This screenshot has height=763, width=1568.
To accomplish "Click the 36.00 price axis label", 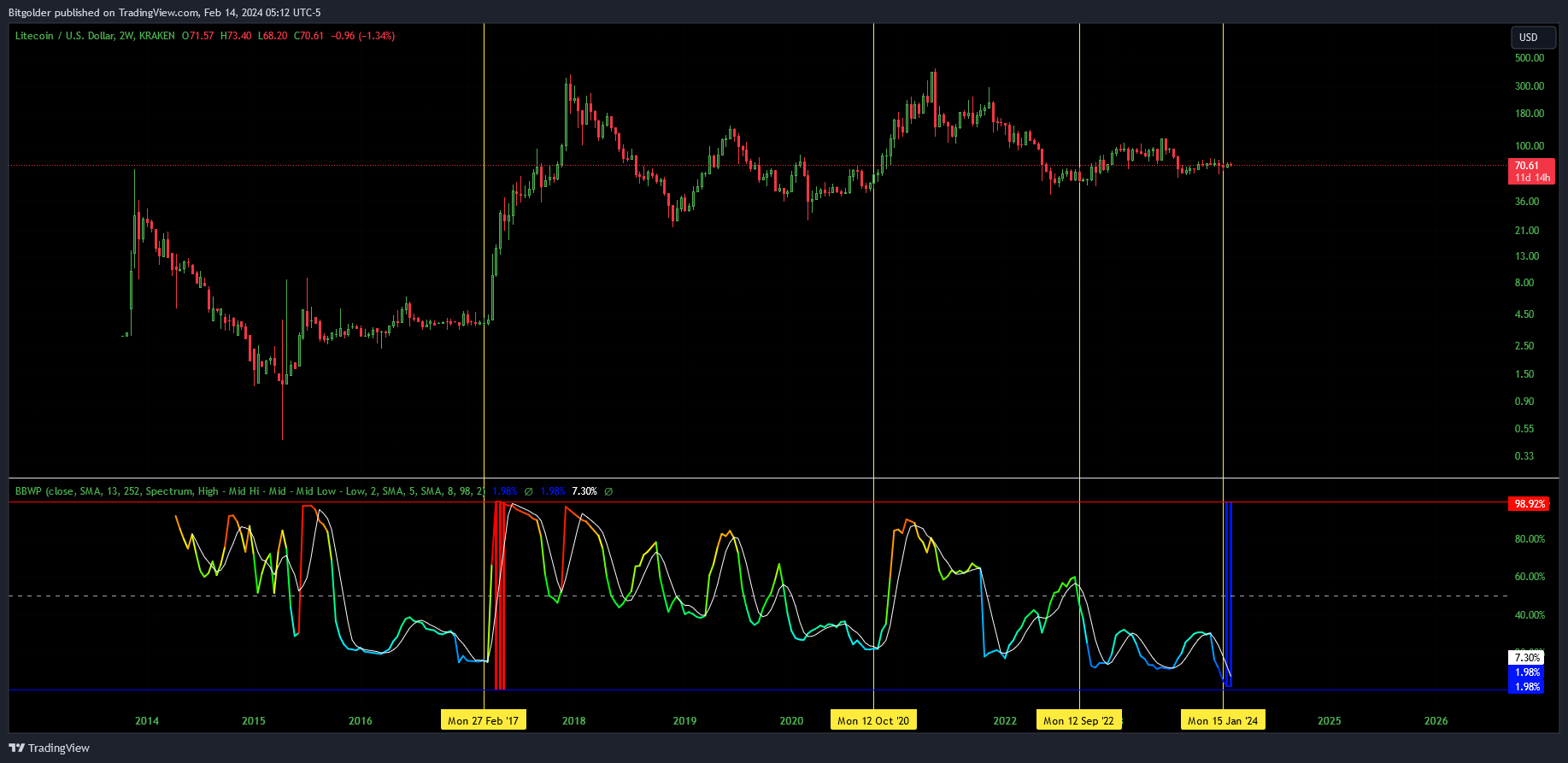I will click(1527, 202).
